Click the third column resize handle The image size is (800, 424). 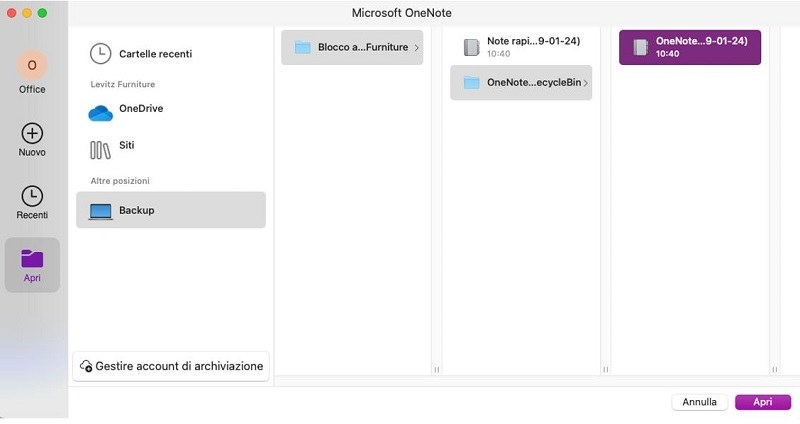774,369
